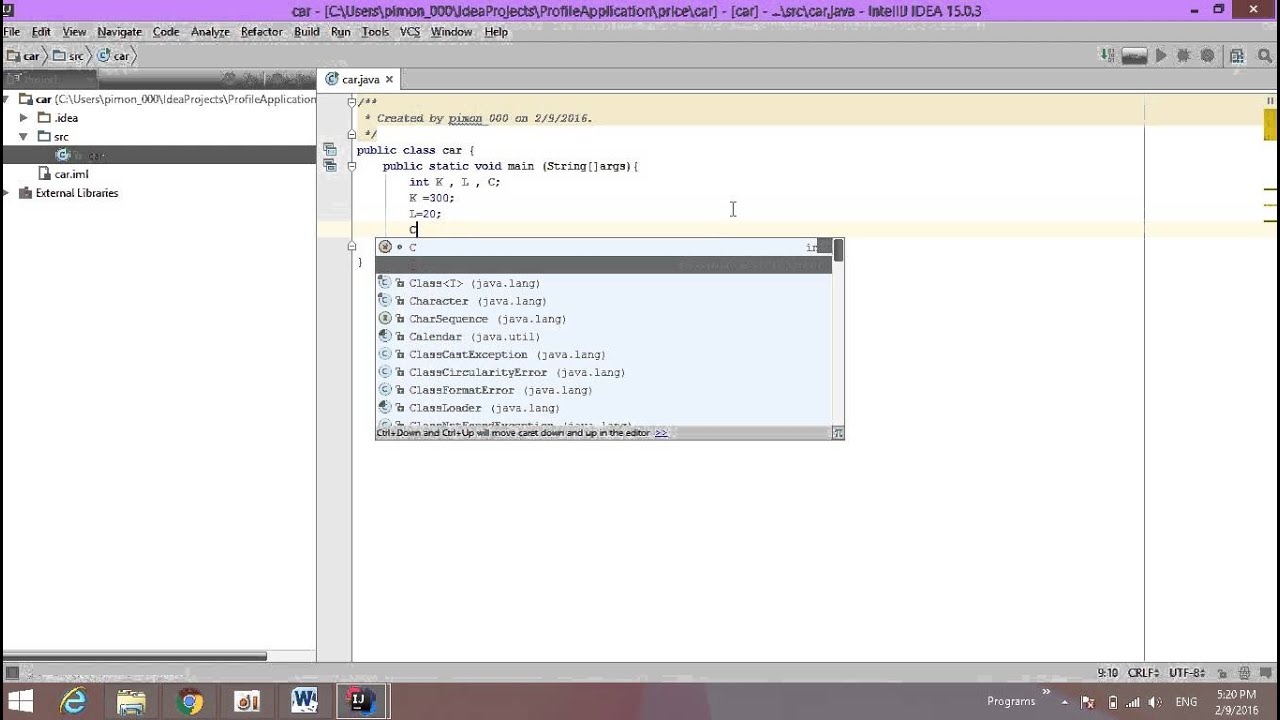
Task: Click the run gutter icon beside main method
Action: click(329, 166)
